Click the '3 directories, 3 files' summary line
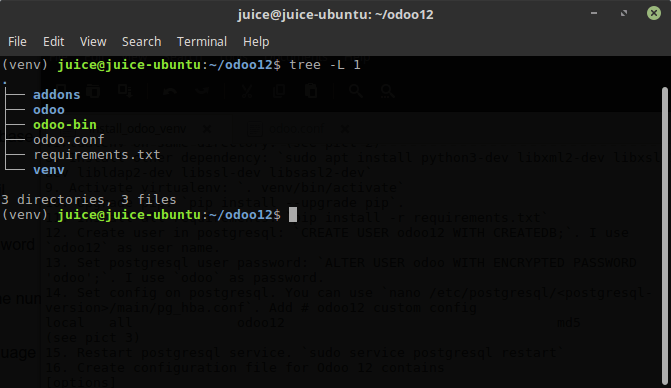671x388 pixels. coord(89,199)
